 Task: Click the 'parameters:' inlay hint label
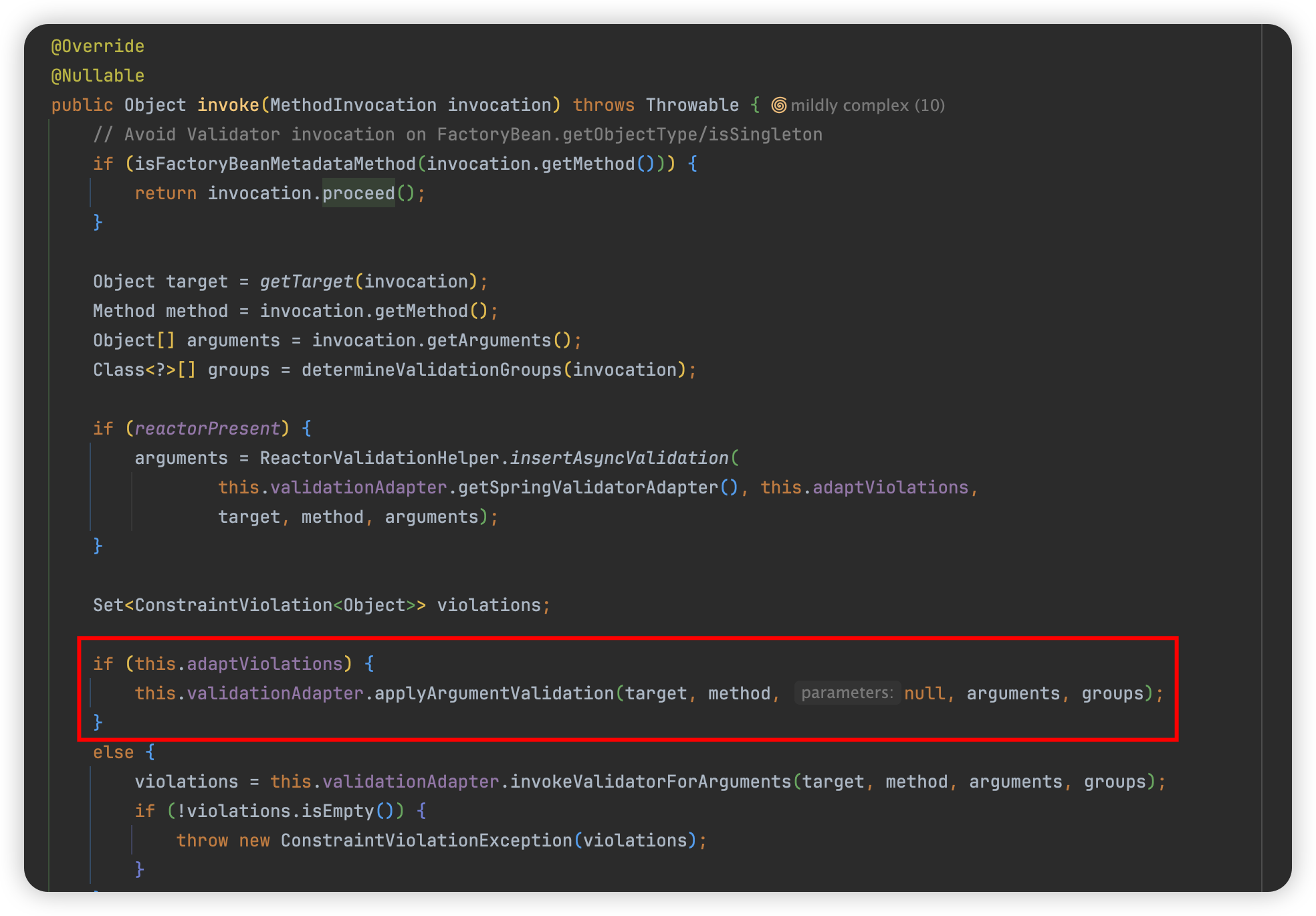[x=847, y=693]
